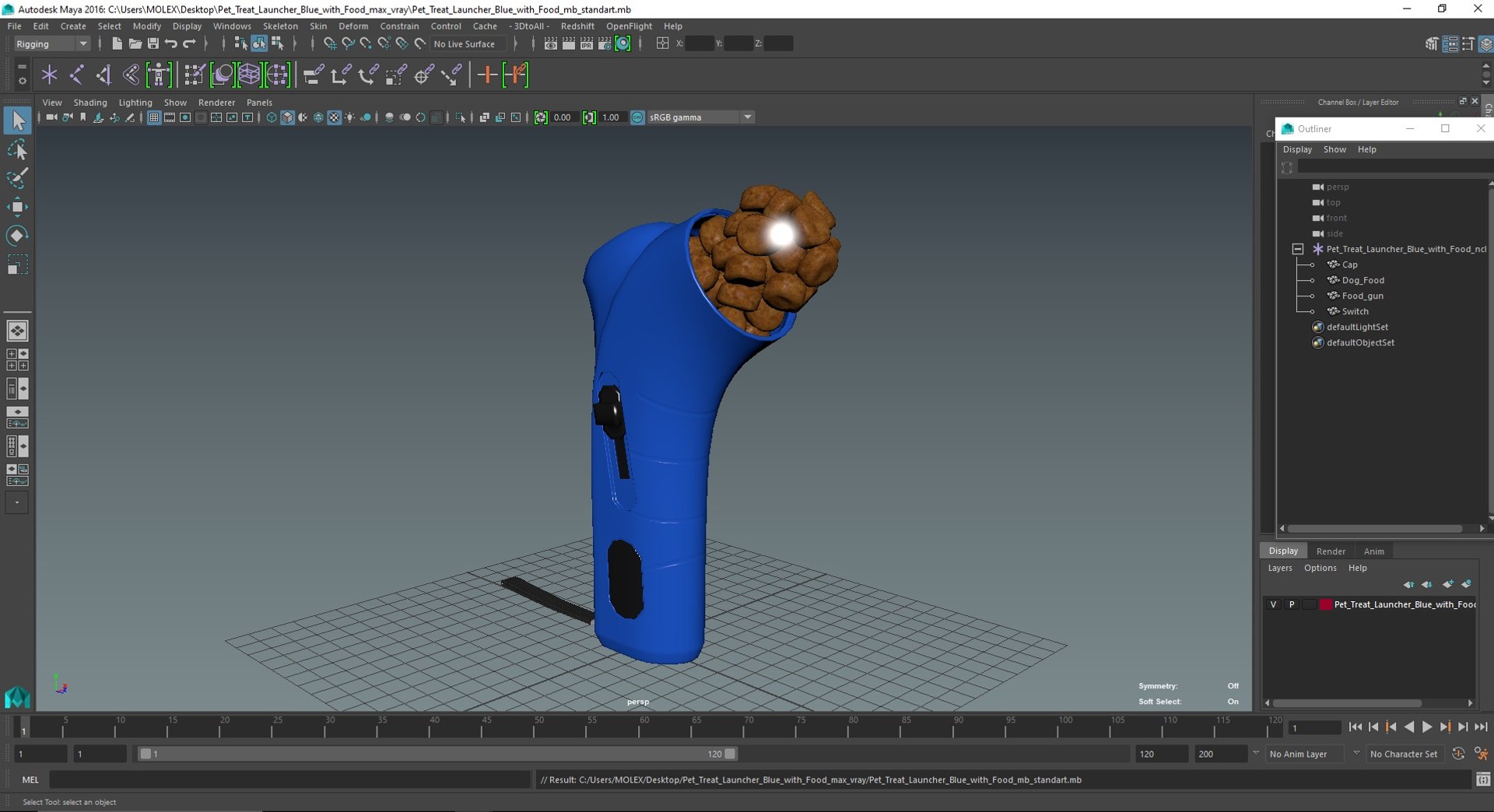Click the Open Scene folder icon
The width and height of the screenshot is (1494, 812).
click(x=135, y=44)
